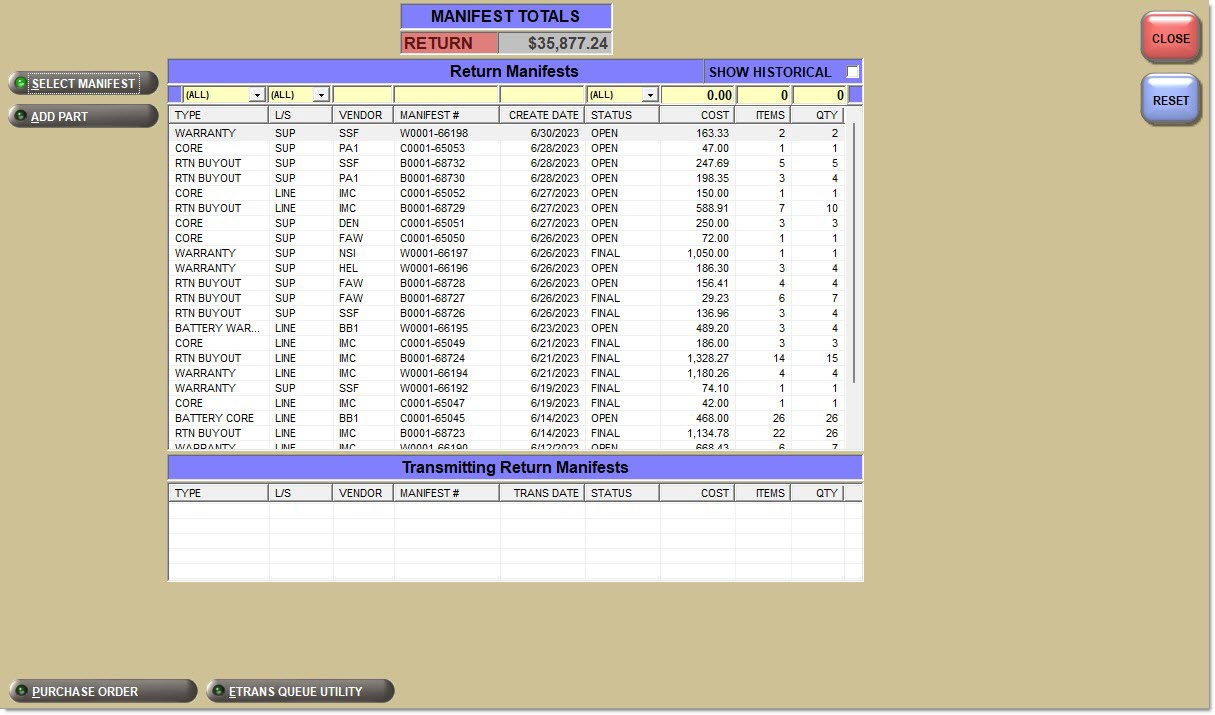Click the Vendor filter text field
The width and height of the screenshot is (1215, 715).
tap(362, 95)
